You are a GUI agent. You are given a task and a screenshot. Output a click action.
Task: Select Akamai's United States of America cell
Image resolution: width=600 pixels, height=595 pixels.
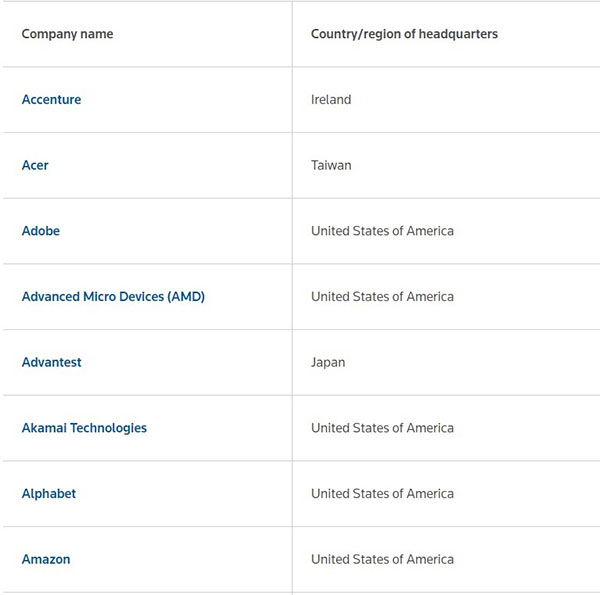382,428
